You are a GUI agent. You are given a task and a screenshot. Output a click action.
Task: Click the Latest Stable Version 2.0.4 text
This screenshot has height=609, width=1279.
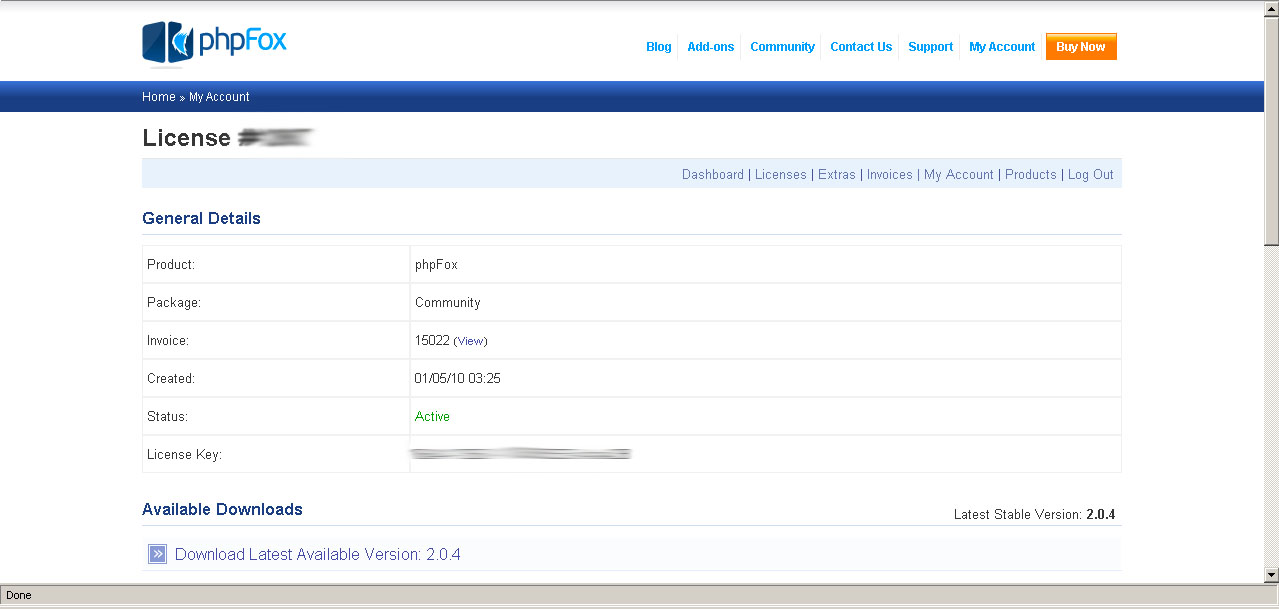click(1034, 515)
